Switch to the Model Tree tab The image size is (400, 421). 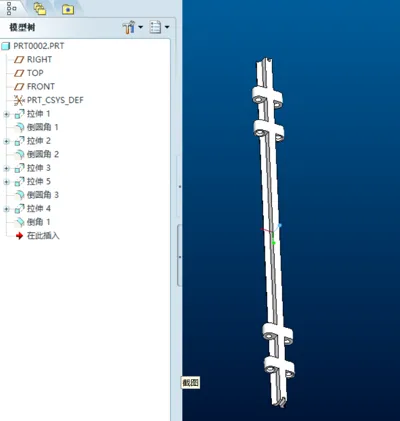[x=11, y=8]
